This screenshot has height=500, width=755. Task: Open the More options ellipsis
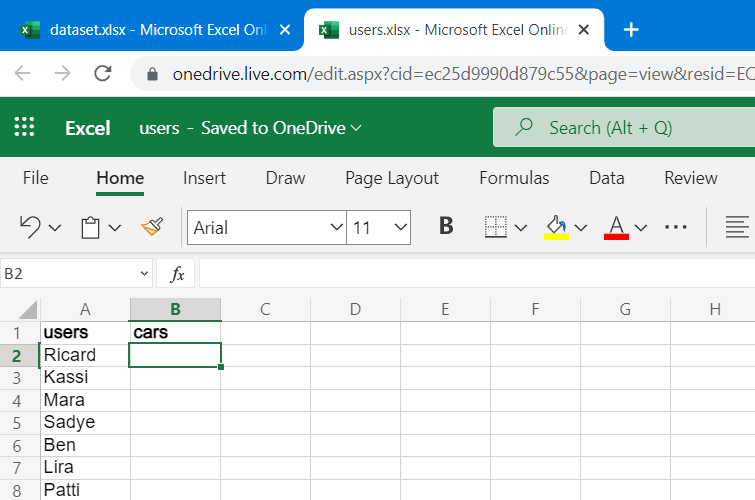pos(676,227)
